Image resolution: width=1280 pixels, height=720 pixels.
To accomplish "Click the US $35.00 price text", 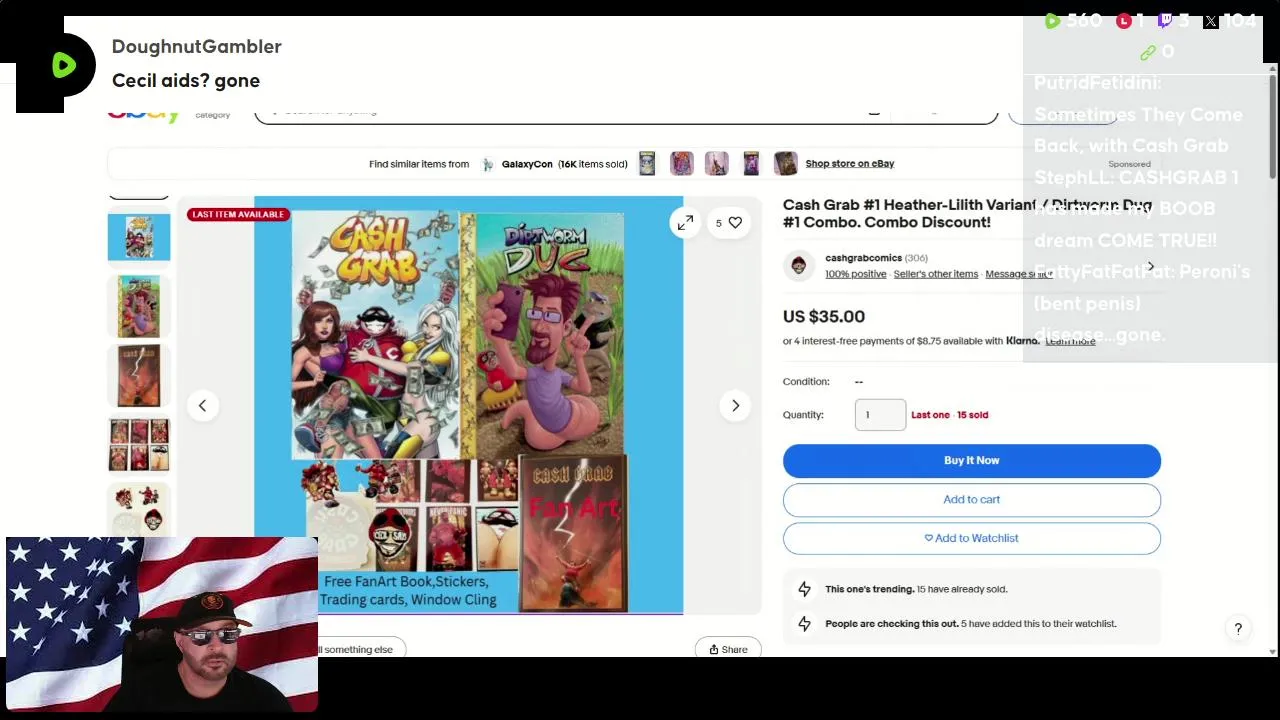I will click(x=824, y=316).
